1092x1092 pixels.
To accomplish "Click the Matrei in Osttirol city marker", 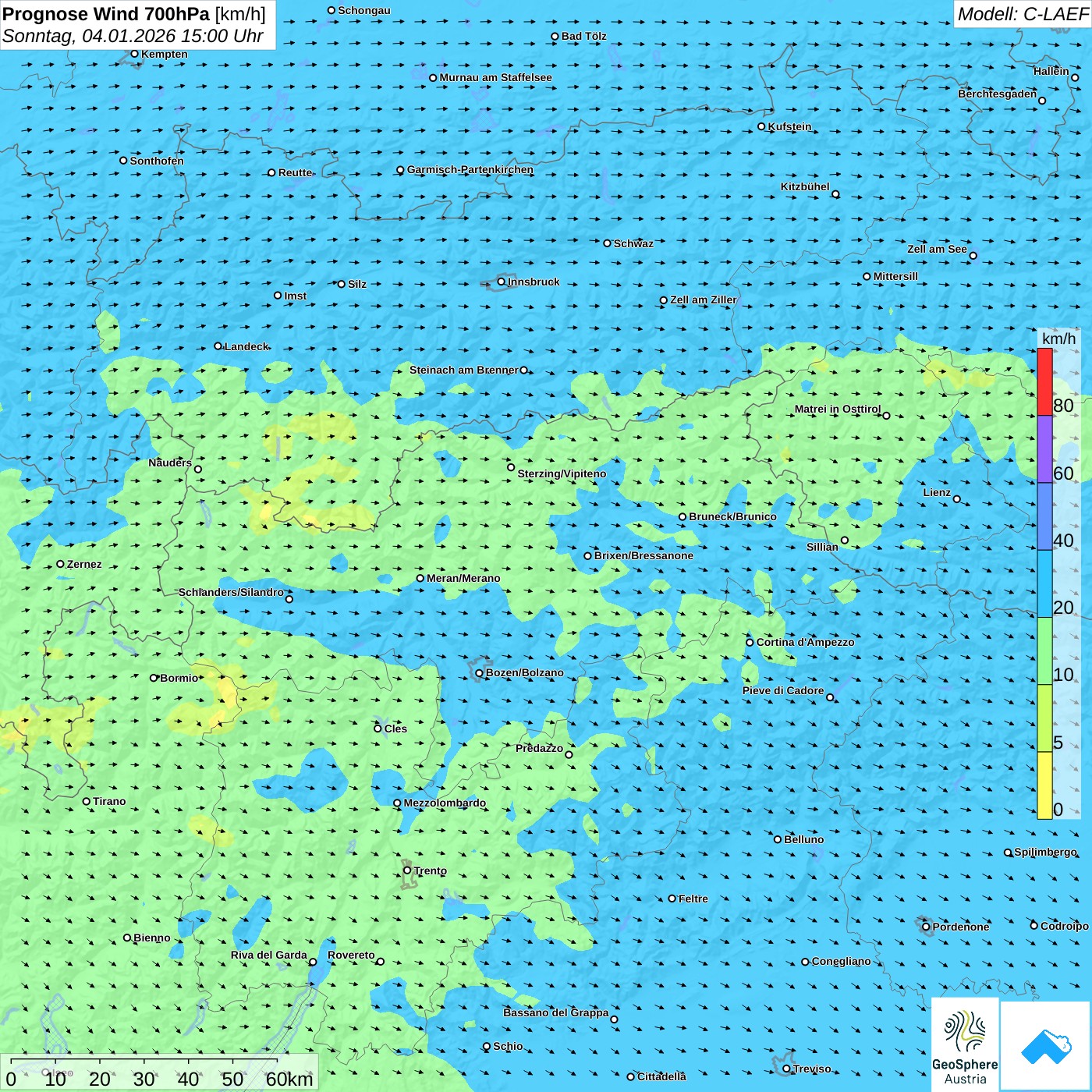I will [886, 415].
